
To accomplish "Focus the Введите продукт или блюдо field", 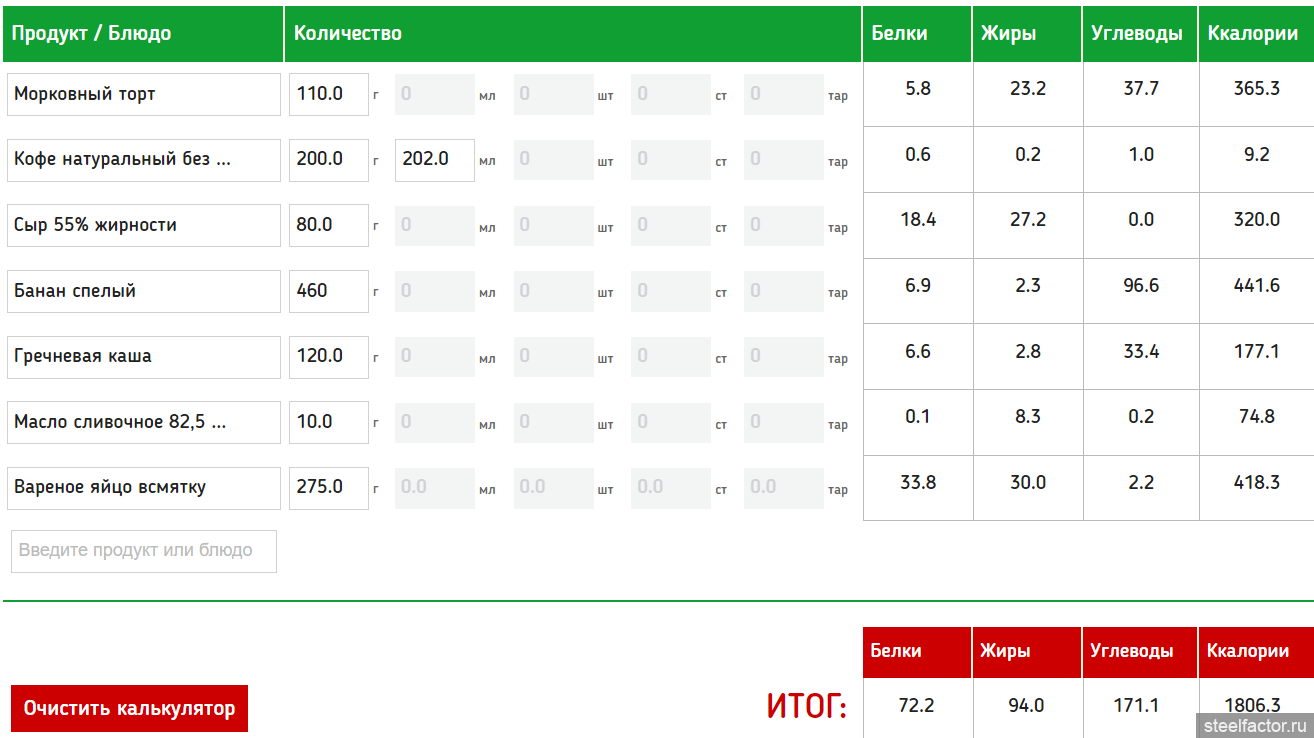I will pyautogui.click(x=144, y=551).
